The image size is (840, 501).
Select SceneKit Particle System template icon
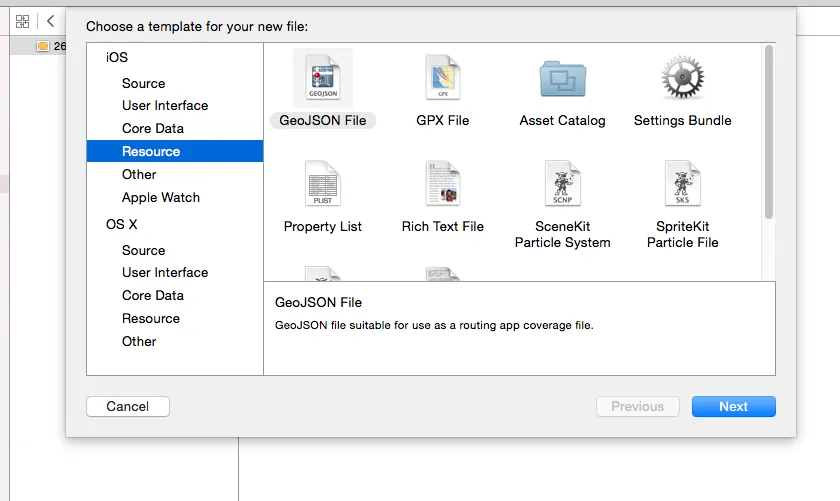coord(562,183)
